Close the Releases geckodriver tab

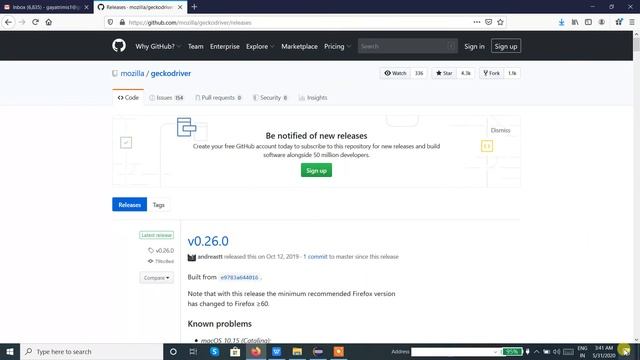pyautogui.click(x=180, y=7)
